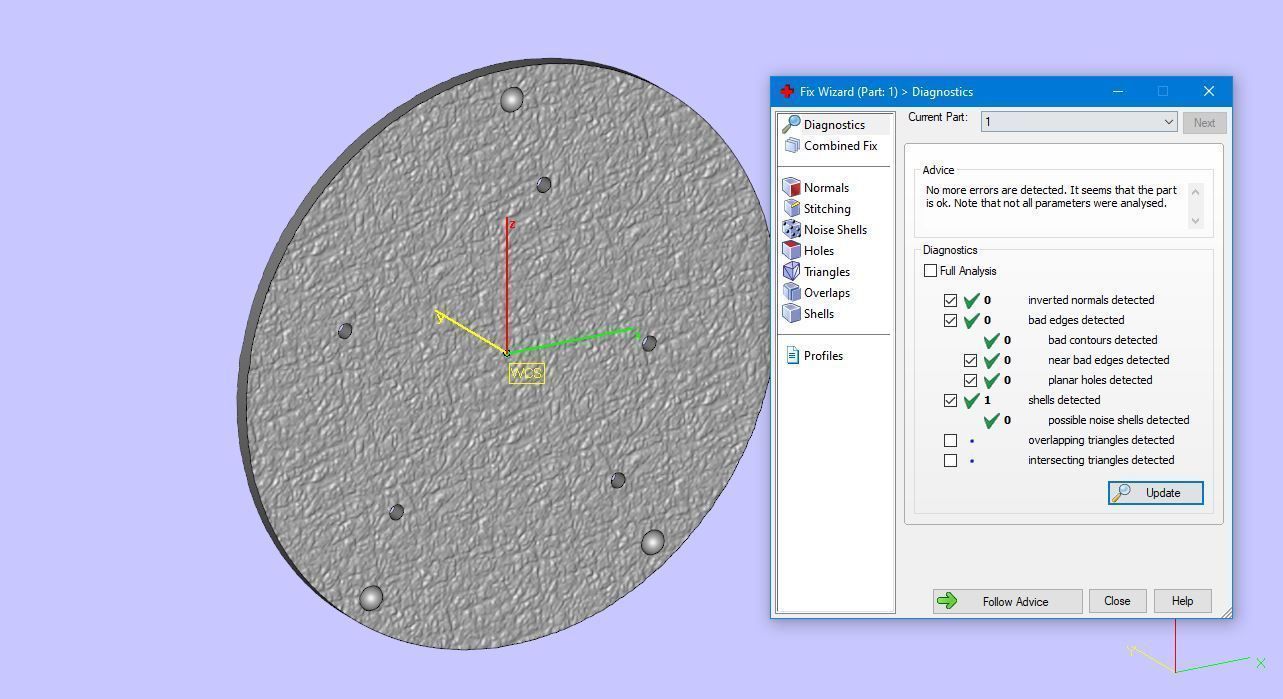Click the Holes cube icon
Screen dimensions: 1283x699
pyautogui.click(x=791, y=250)
